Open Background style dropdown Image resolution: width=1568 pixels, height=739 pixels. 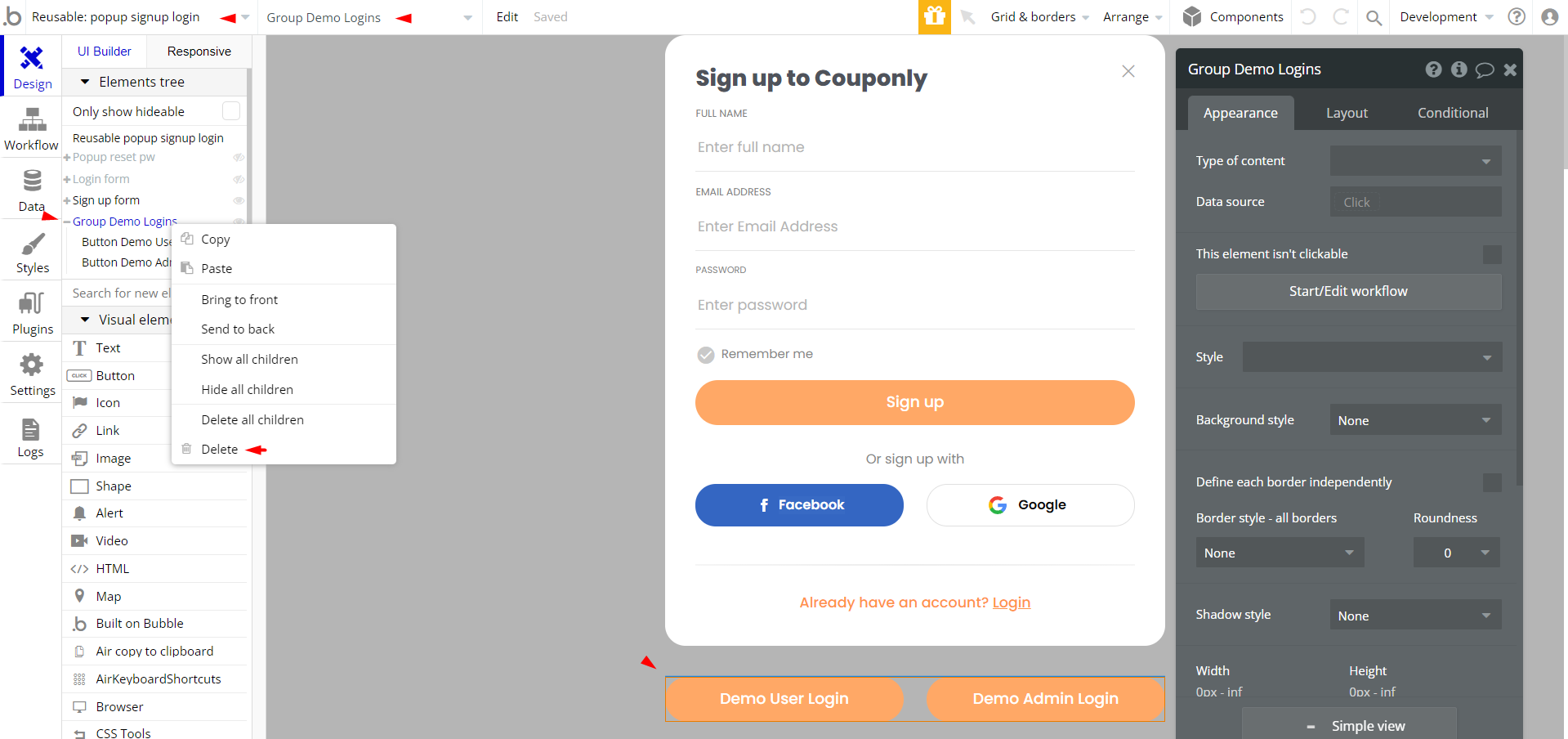pos(1415,420)
